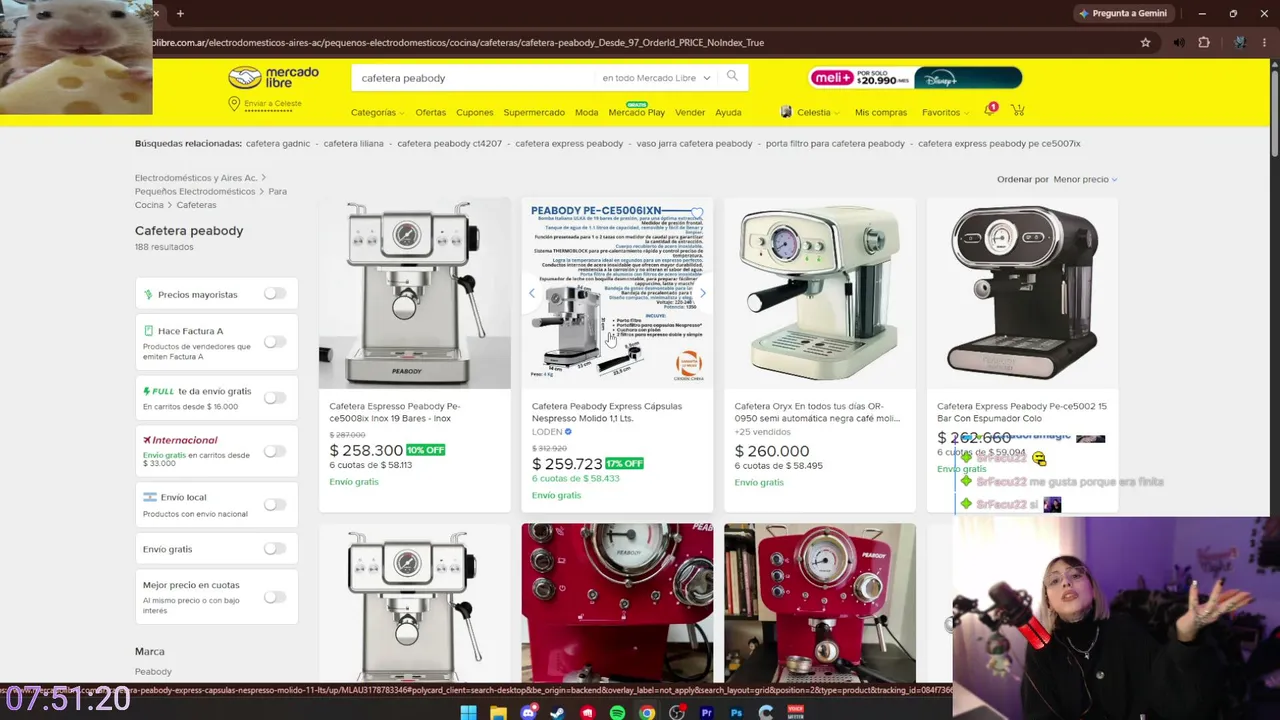The image size is (1280, 720).
Task: Open the Vender menu item
Action: tap(690, 112)
